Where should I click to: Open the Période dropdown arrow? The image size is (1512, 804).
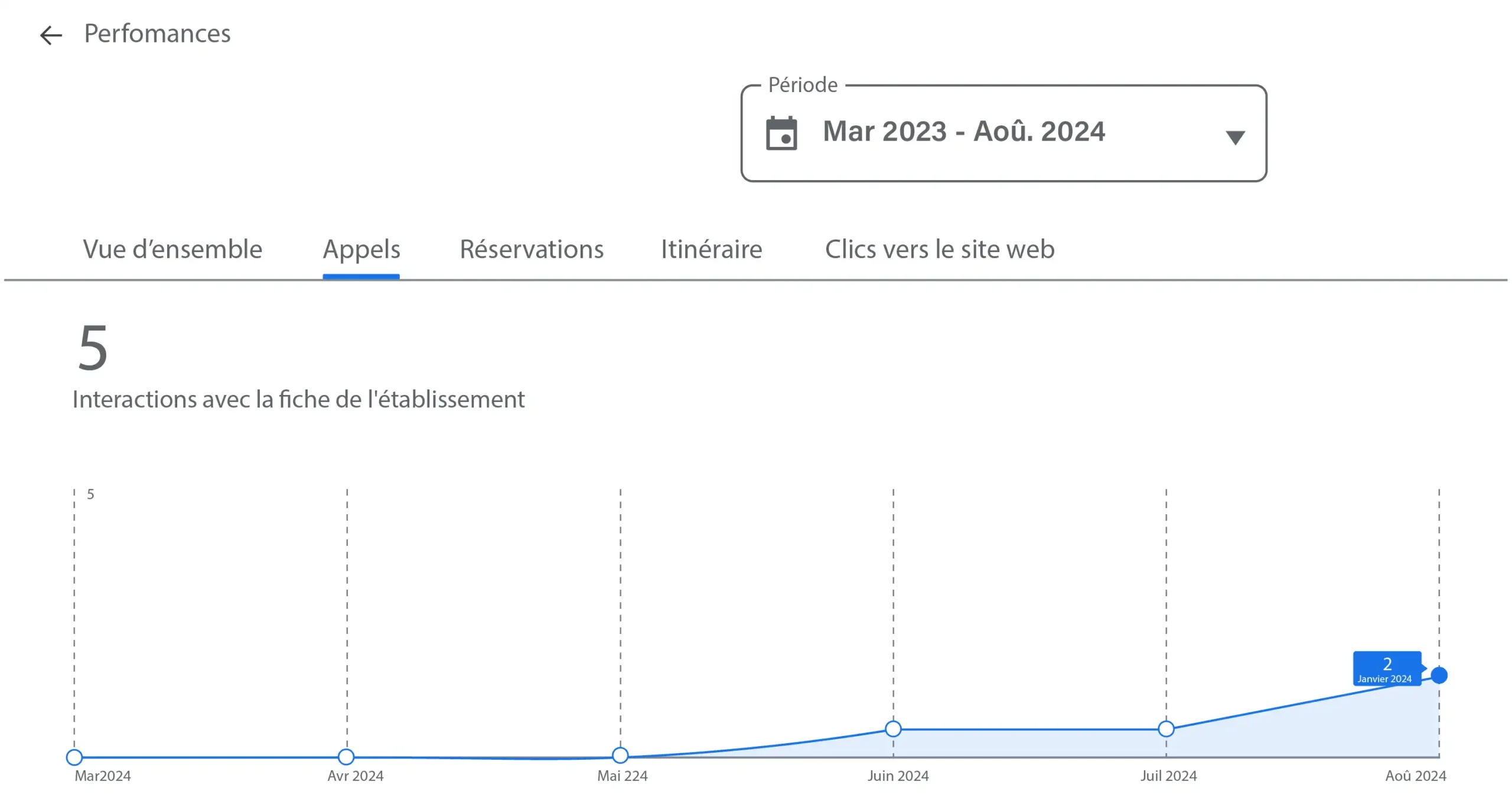click(x=1234, y=137)
